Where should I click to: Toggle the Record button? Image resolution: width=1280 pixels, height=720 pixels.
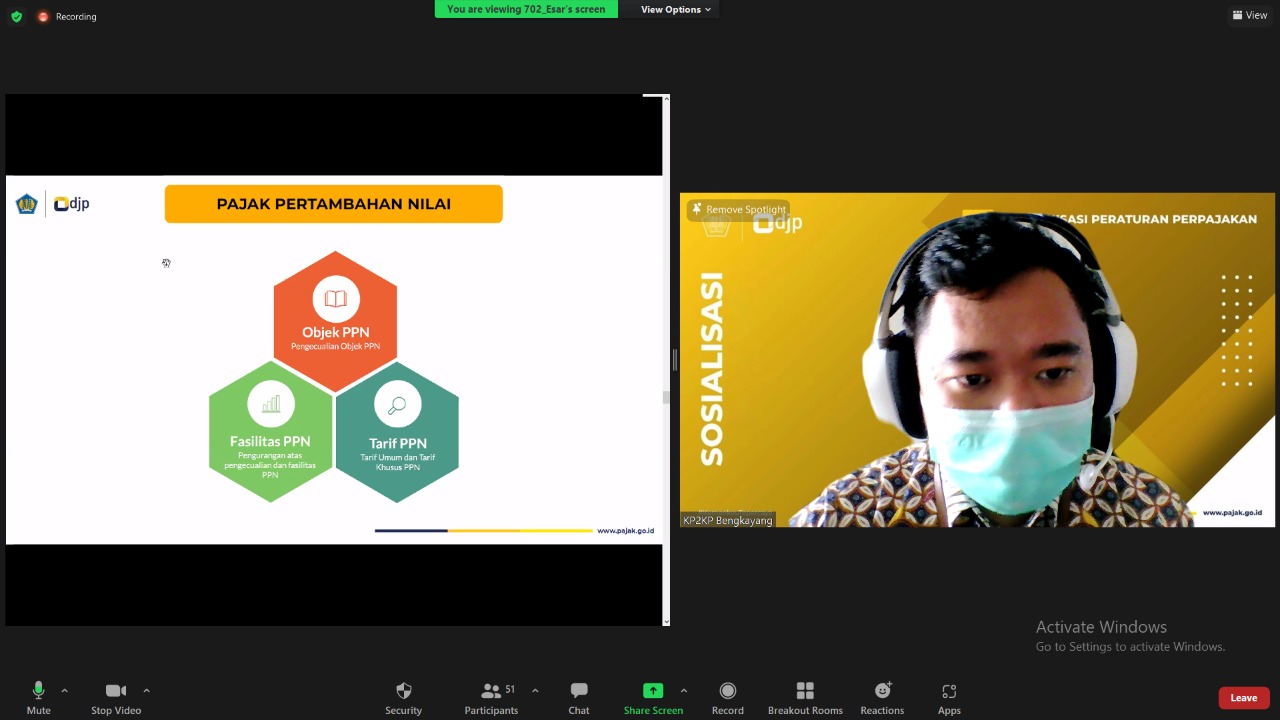pos(728,691)
